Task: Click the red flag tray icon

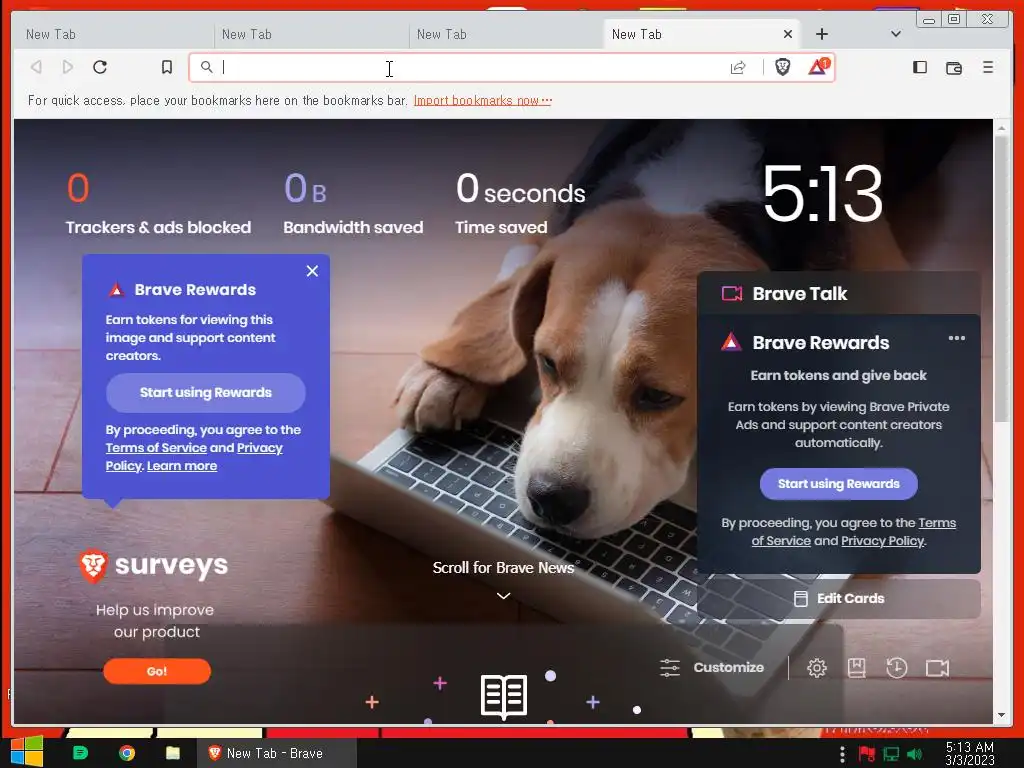Action: 867,754
